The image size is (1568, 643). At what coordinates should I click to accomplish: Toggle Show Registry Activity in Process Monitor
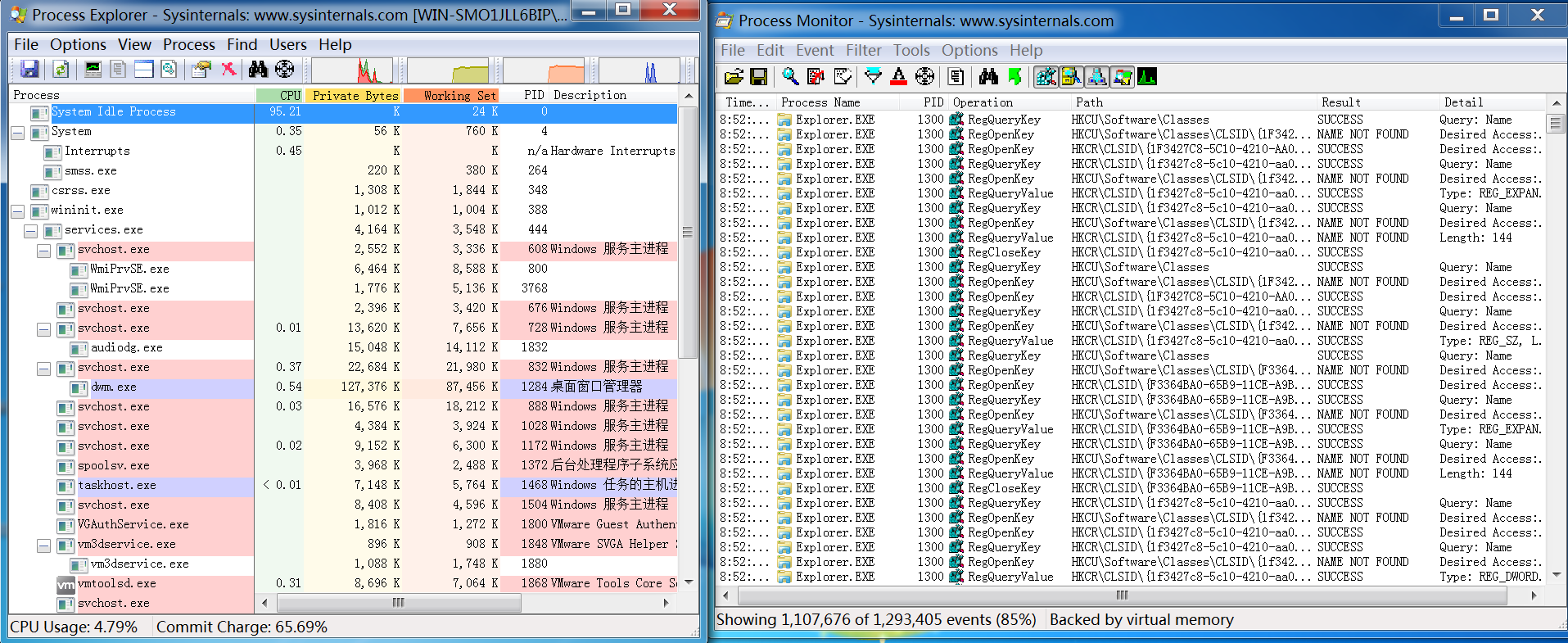tap(1046, 77)
